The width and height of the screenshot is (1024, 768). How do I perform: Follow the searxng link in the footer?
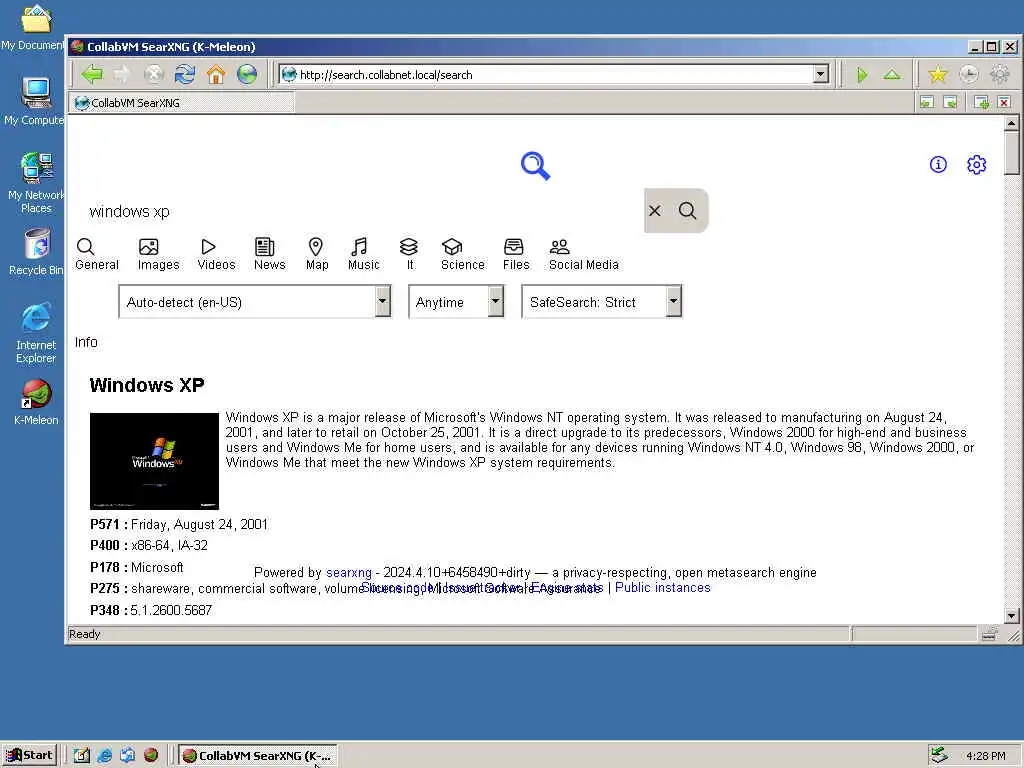coord(349,573)
